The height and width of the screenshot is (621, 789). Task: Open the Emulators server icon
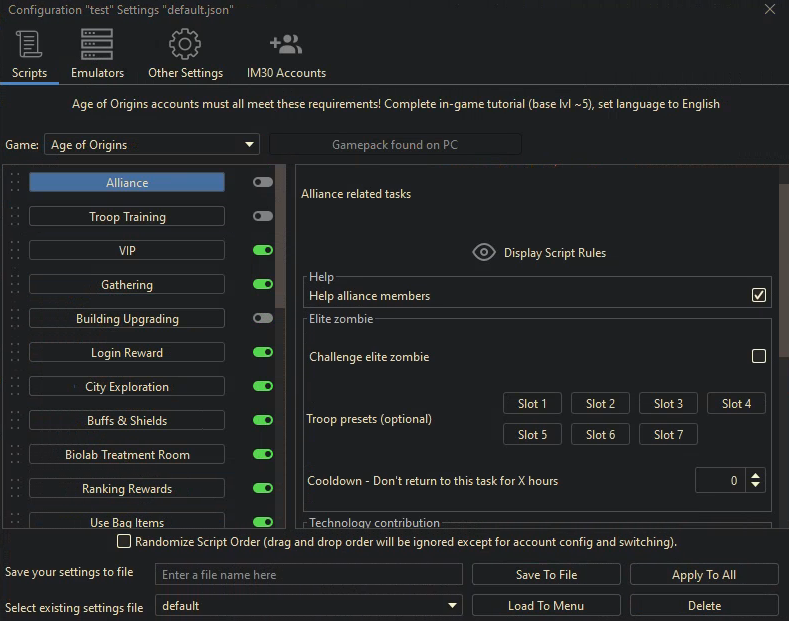(97, 45)
